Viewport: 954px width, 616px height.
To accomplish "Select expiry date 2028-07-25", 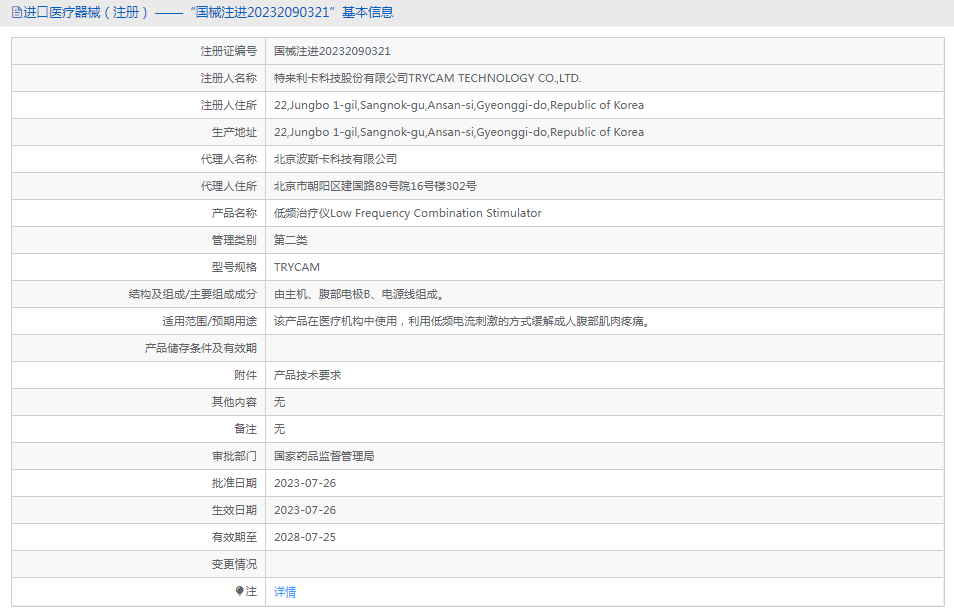I will pos(305,537).
